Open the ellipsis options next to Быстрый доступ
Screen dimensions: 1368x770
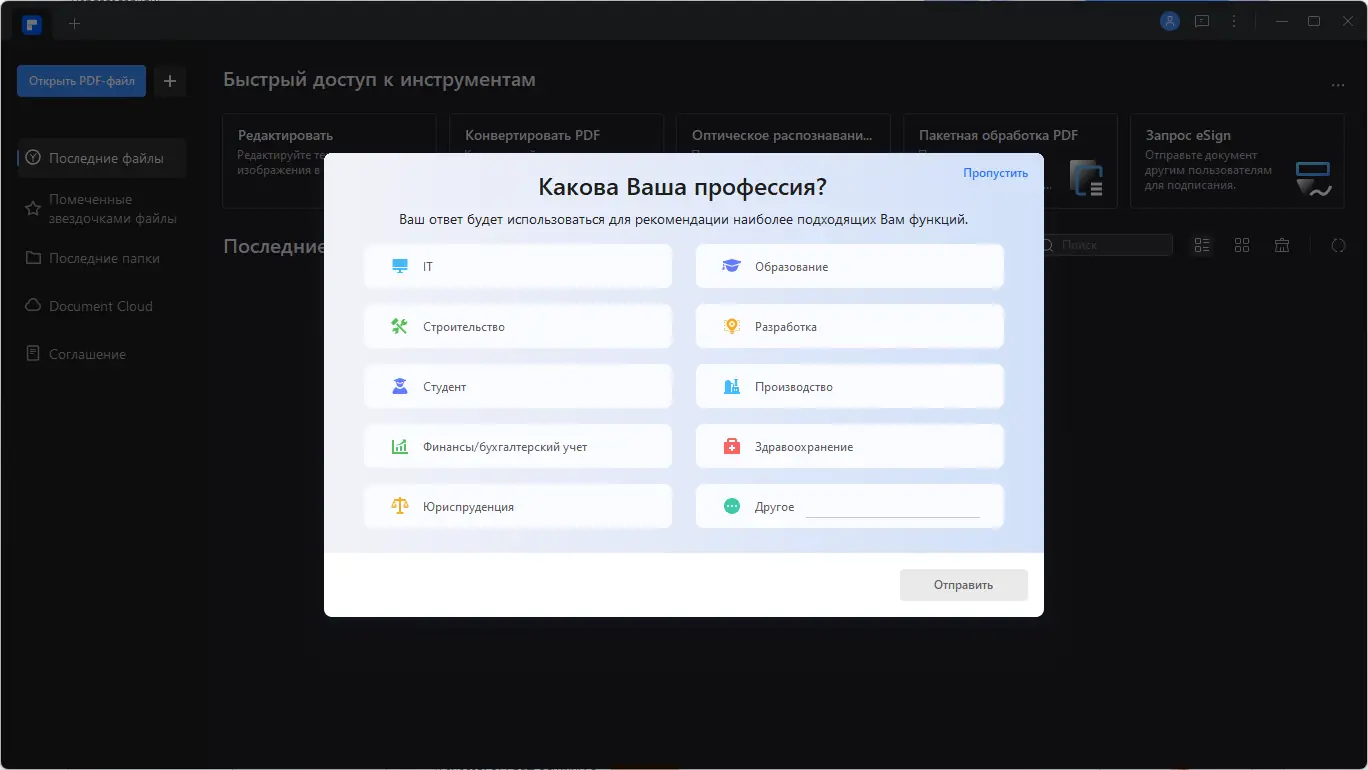pyautogui.click(x=1340, y=85)
